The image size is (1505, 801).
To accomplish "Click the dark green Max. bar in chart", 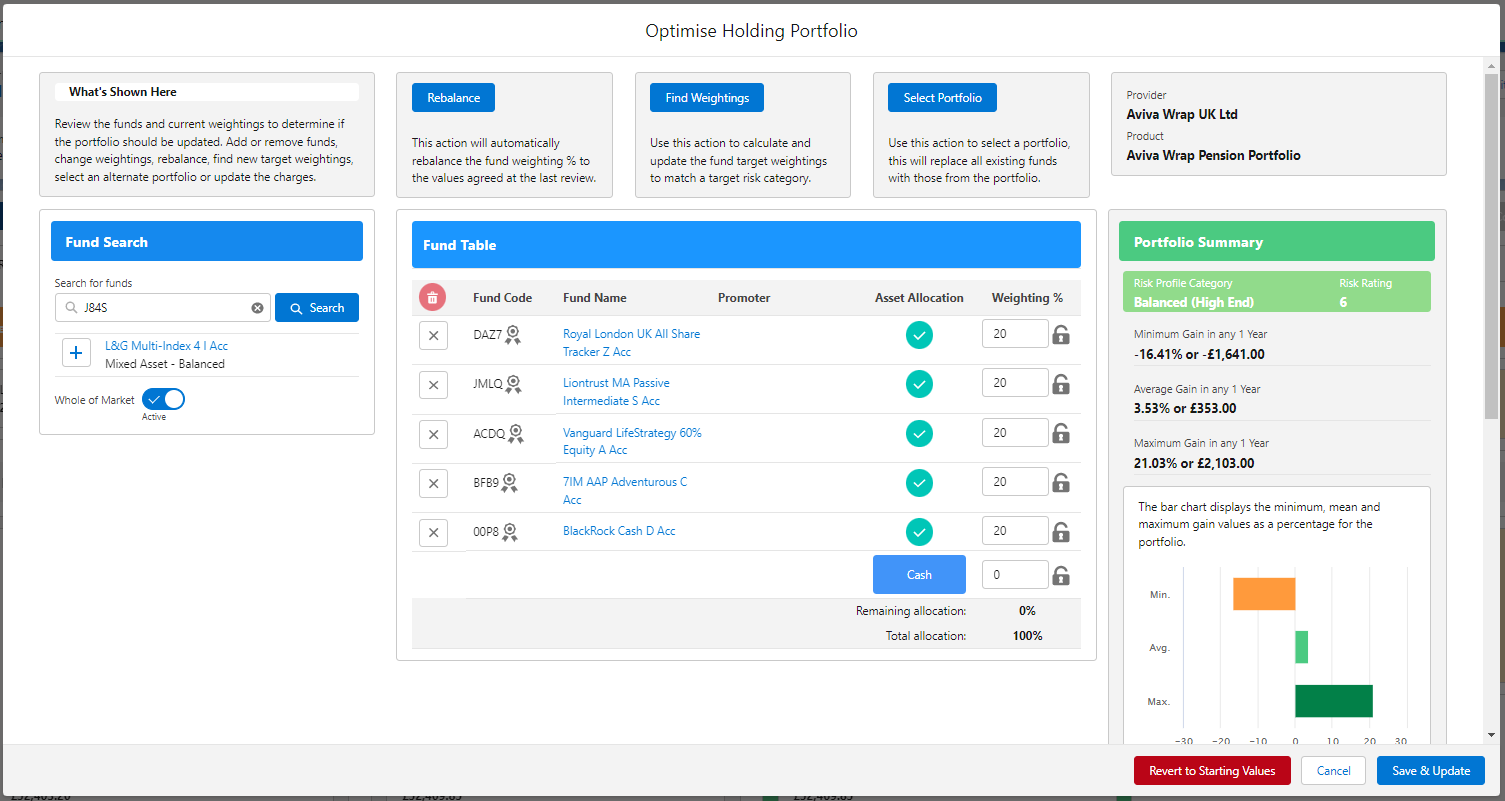I will pos(1334,701).
